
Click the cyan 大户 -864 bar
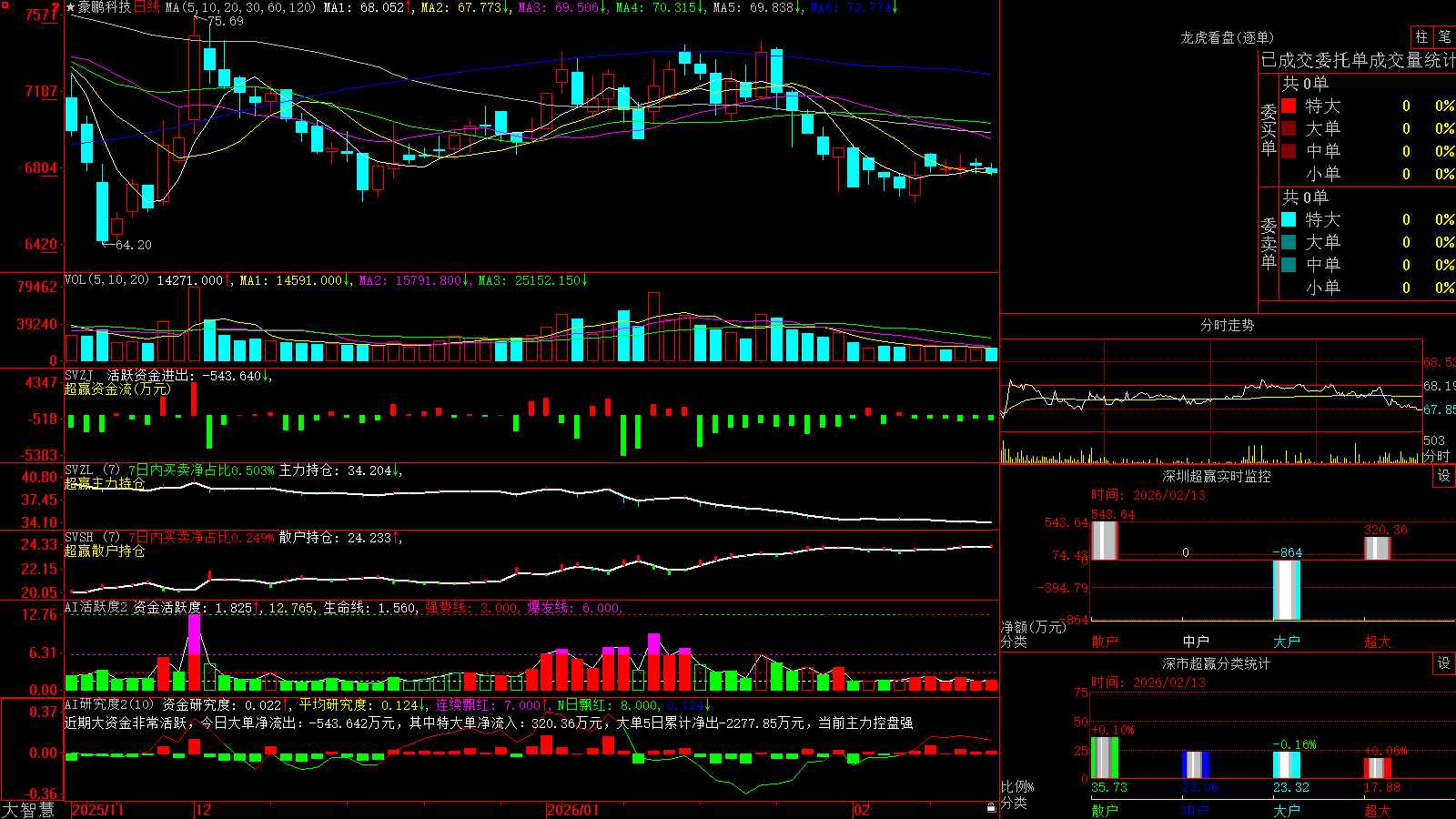(x=1287, y=590)
